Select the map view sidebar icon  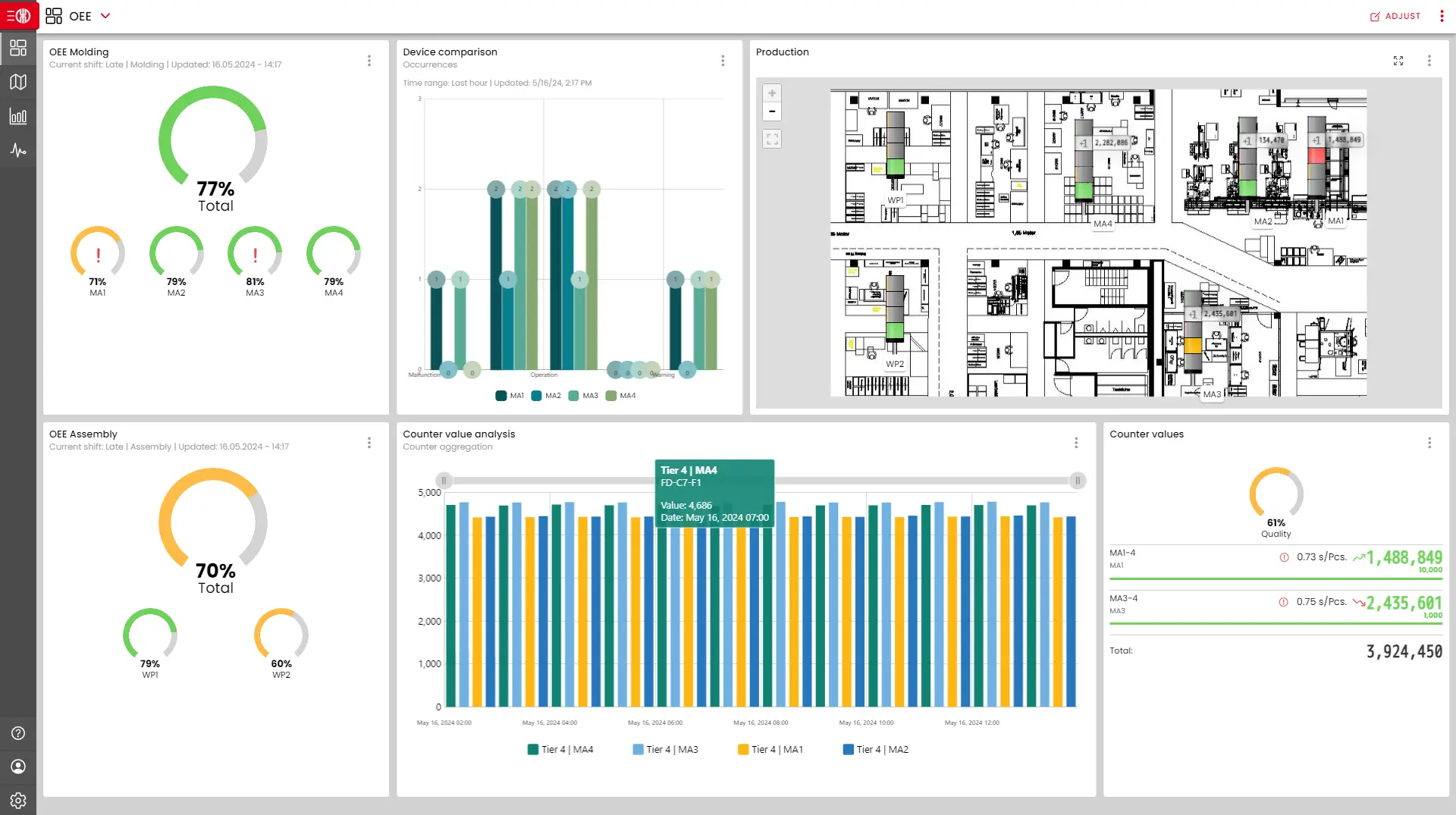18,82
